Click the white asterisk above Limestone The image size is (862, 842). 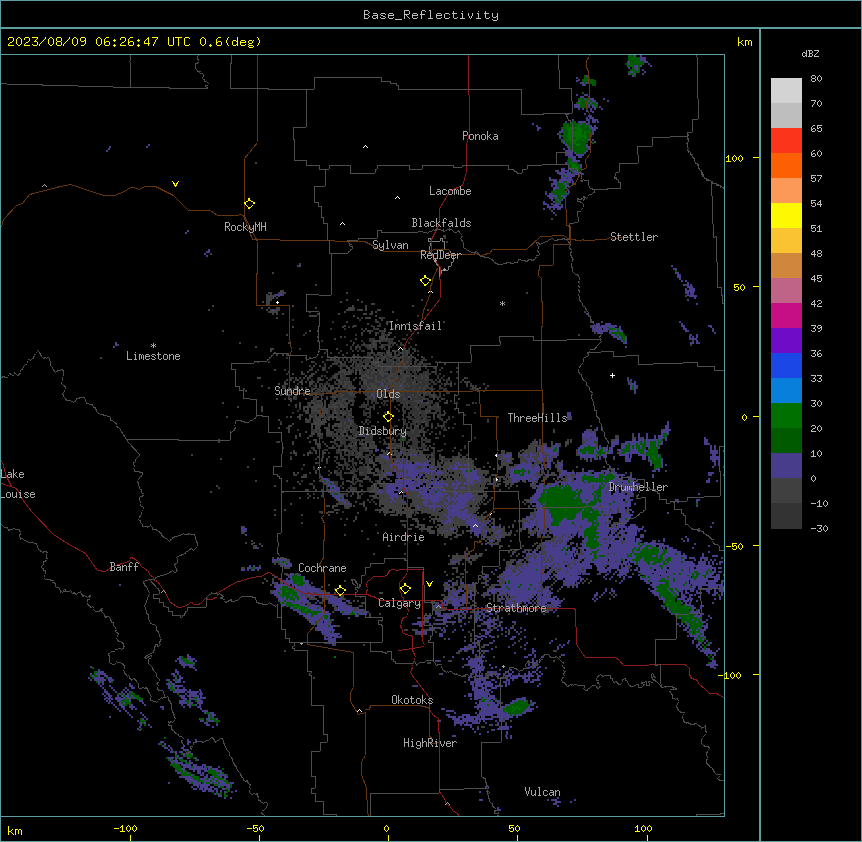click(x=153, y=346)
